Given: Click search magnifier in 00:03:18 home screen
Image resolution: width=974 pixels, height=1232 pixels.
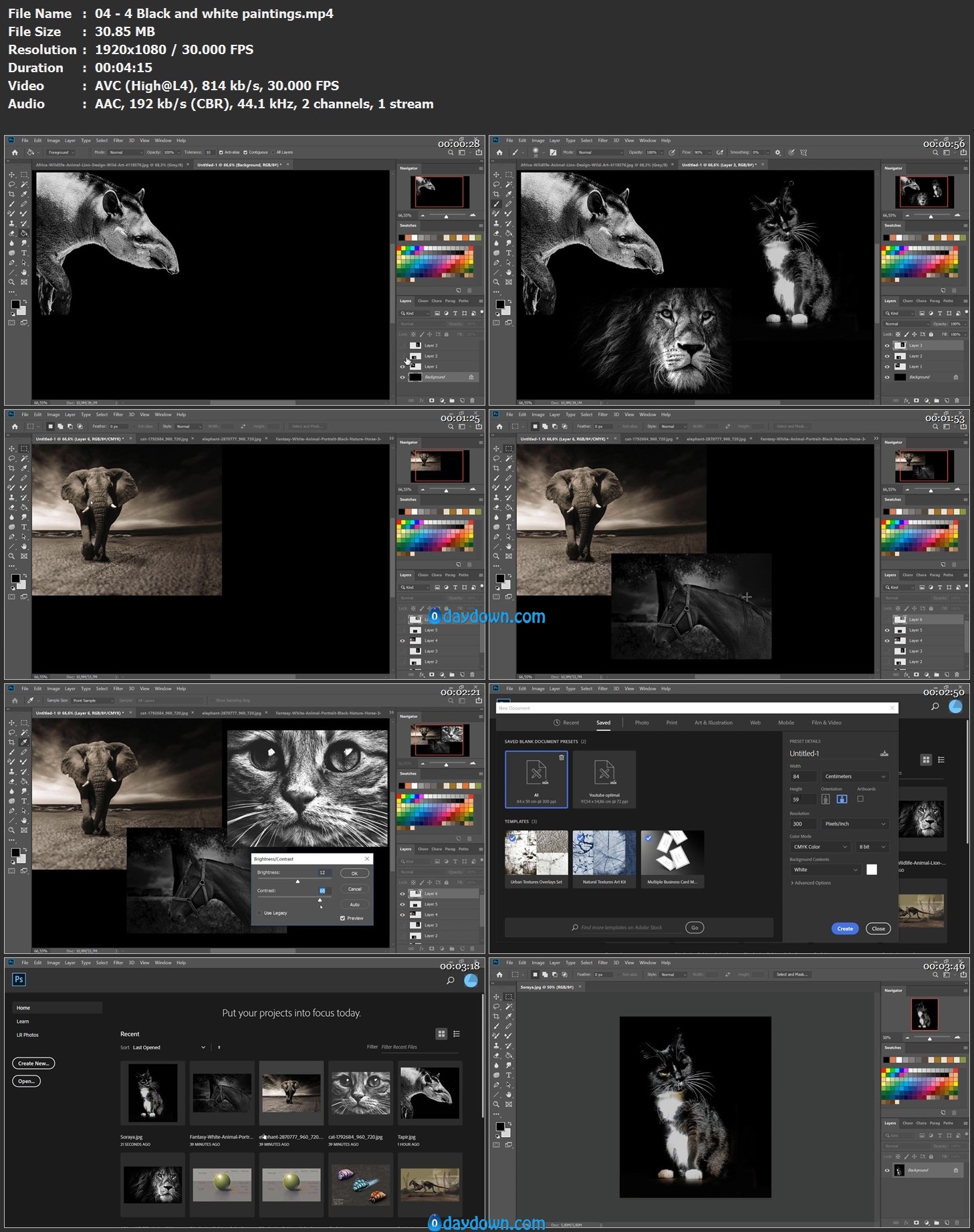Looking at the screenshot, I should (x=450, y=981).
